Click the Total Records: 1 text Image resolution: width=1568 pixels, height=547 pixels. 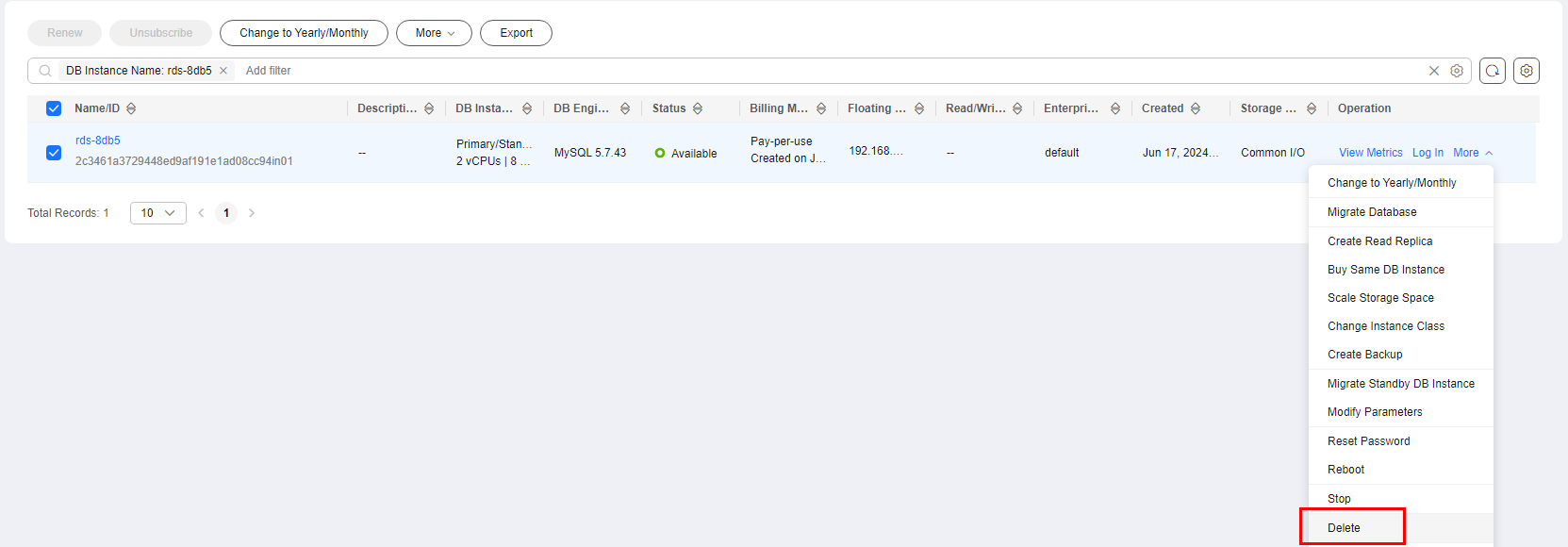[x=68, y=213]
